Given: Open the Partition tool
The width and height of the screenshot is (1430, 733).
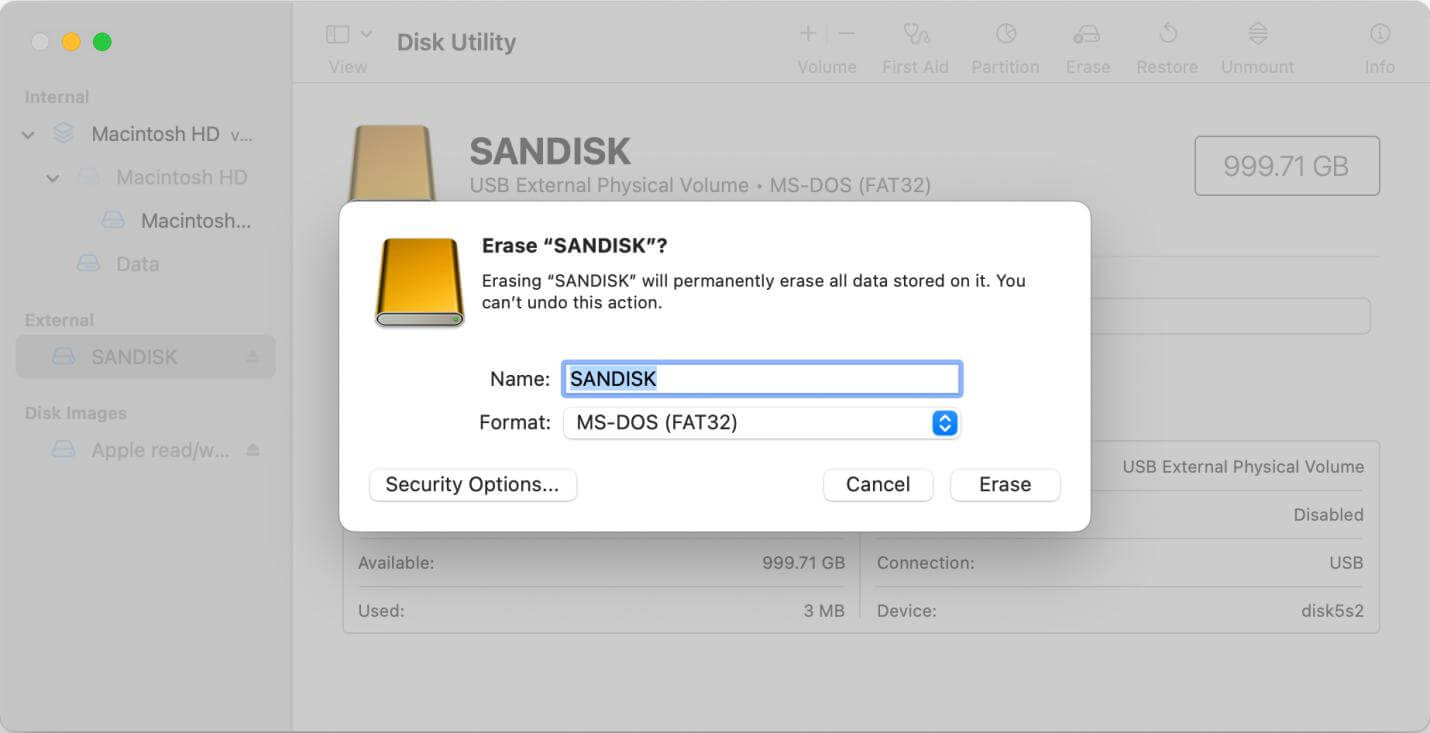Looking at the screenshot, I should [1005, 45].
